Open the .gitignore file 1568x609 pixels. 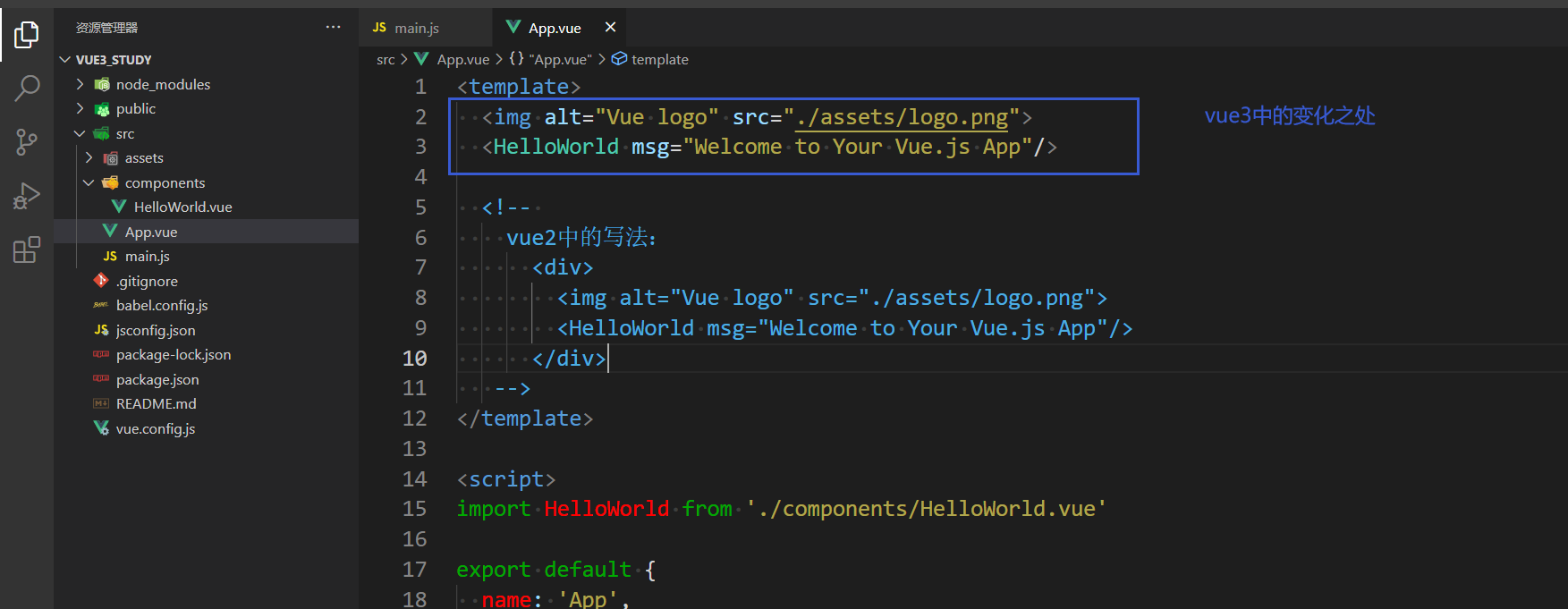[x=147, y=281]
